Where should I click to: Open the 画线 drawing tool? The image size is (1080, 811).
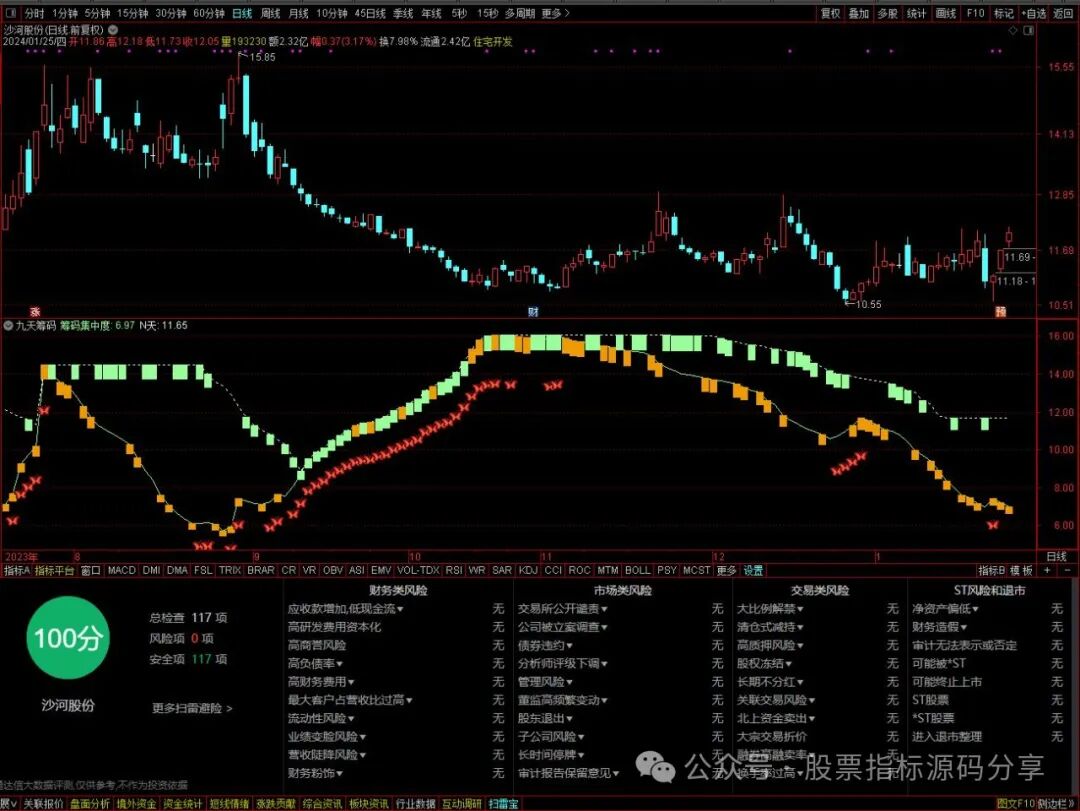[946, 13]
